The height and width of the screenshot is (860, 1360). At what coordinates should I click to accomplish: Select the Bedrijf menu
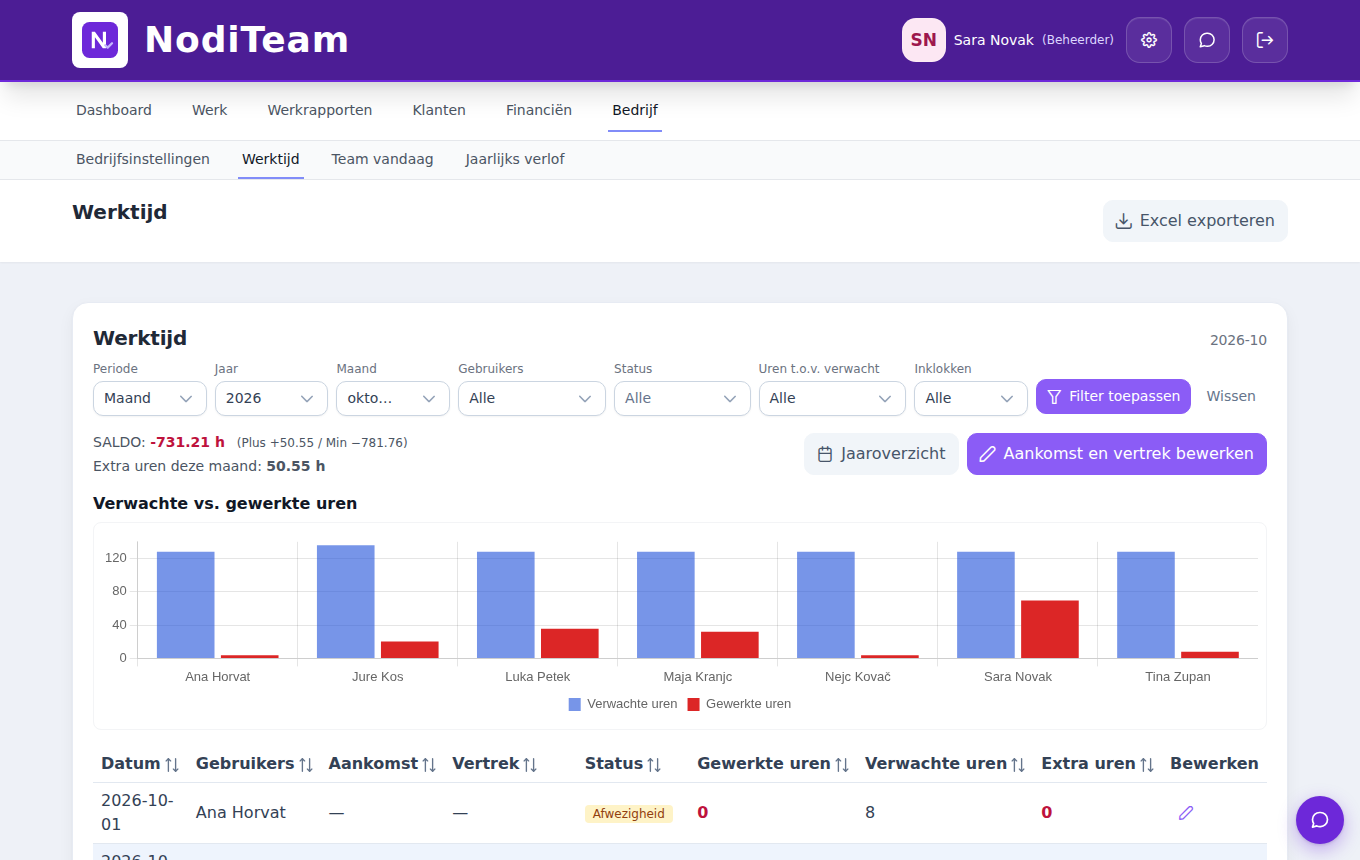point(635,110)
